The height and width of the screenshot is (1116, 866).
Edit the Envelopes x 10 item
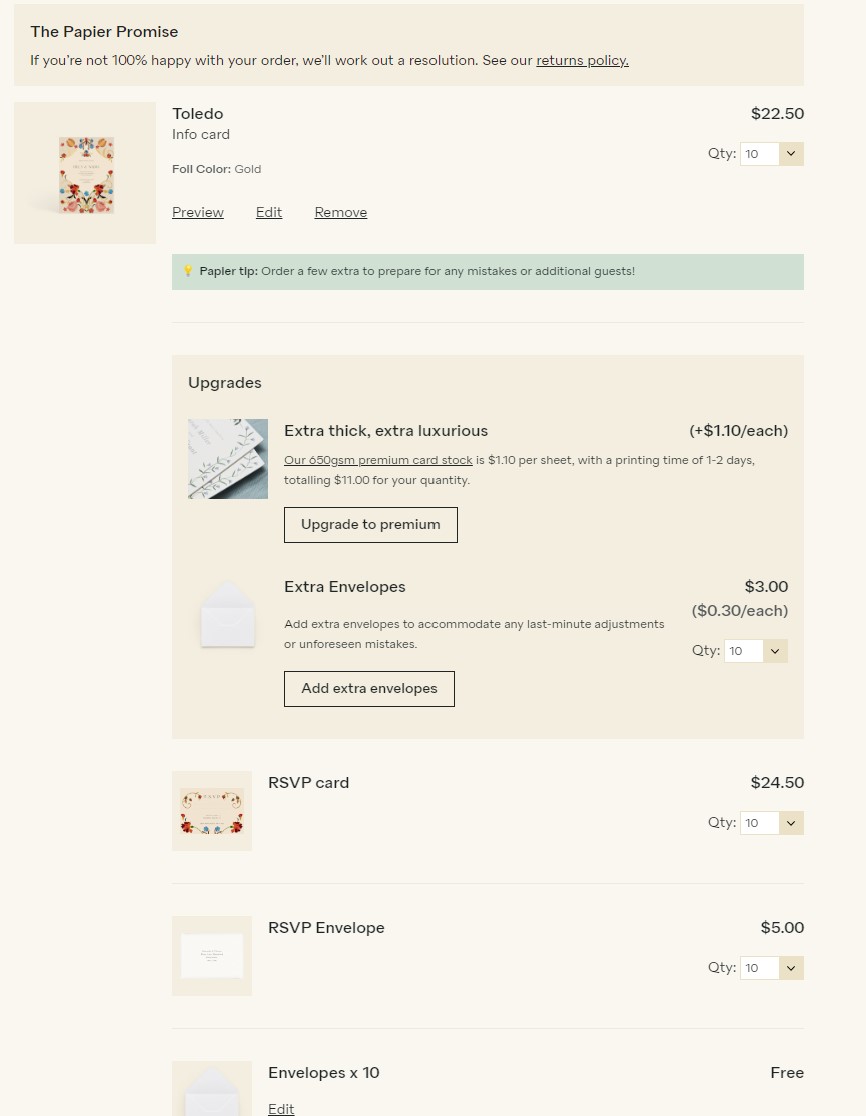pos(281,1108)
